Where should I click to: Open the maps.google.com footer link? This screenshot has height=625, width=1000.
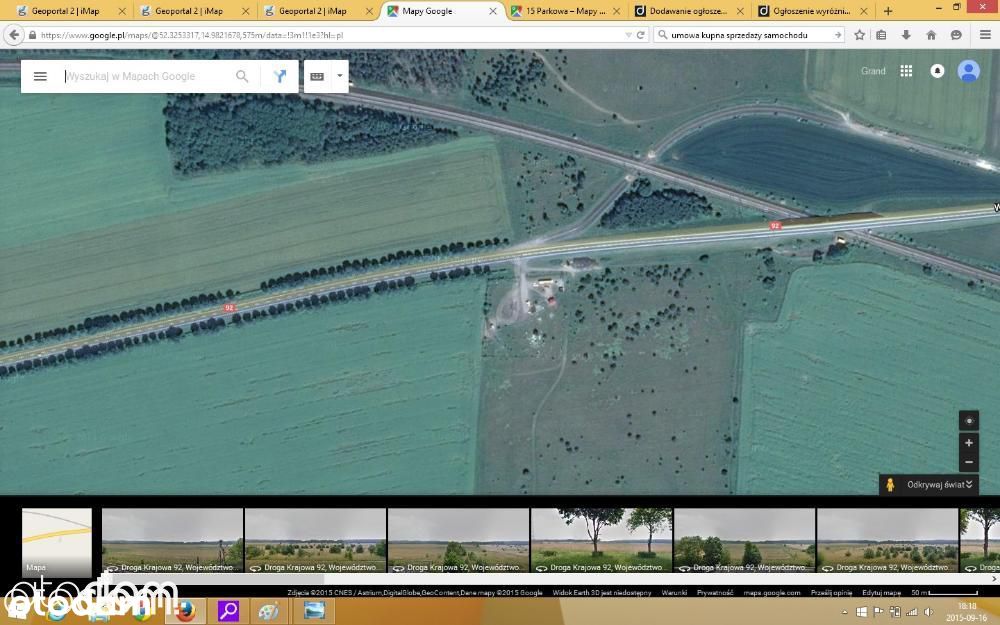click(772, 592)
